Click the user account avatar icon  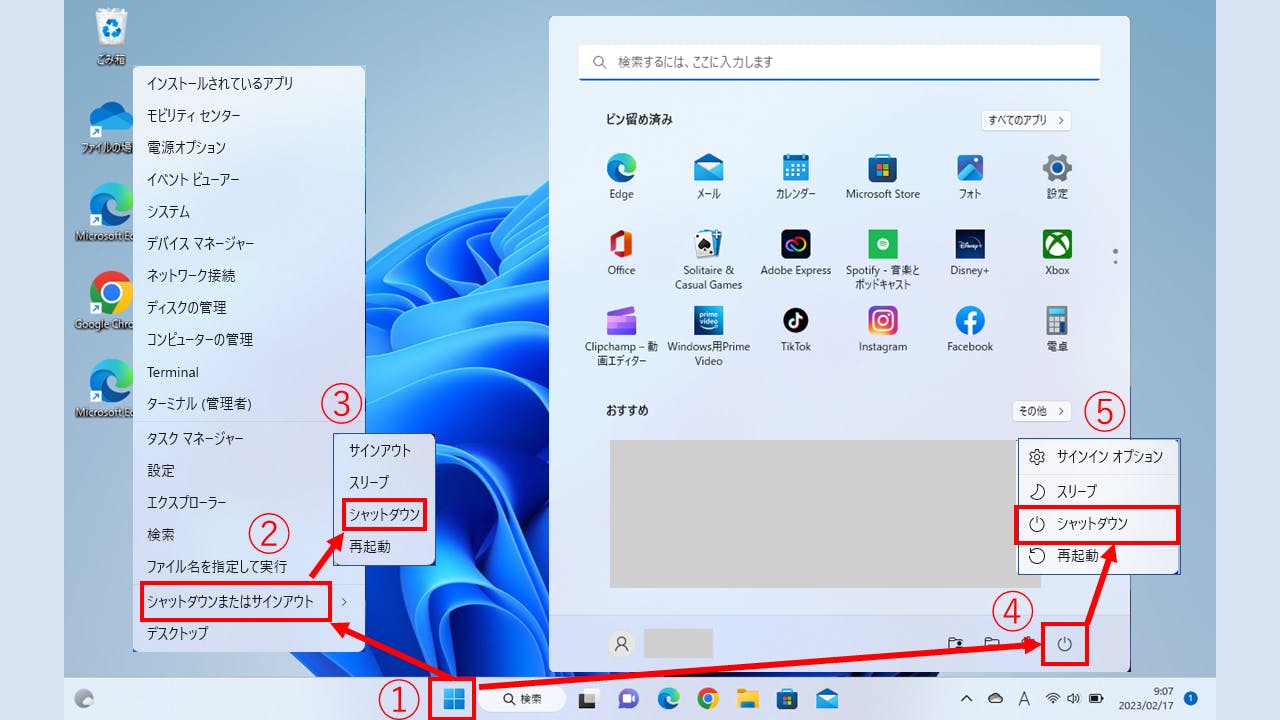622,644
